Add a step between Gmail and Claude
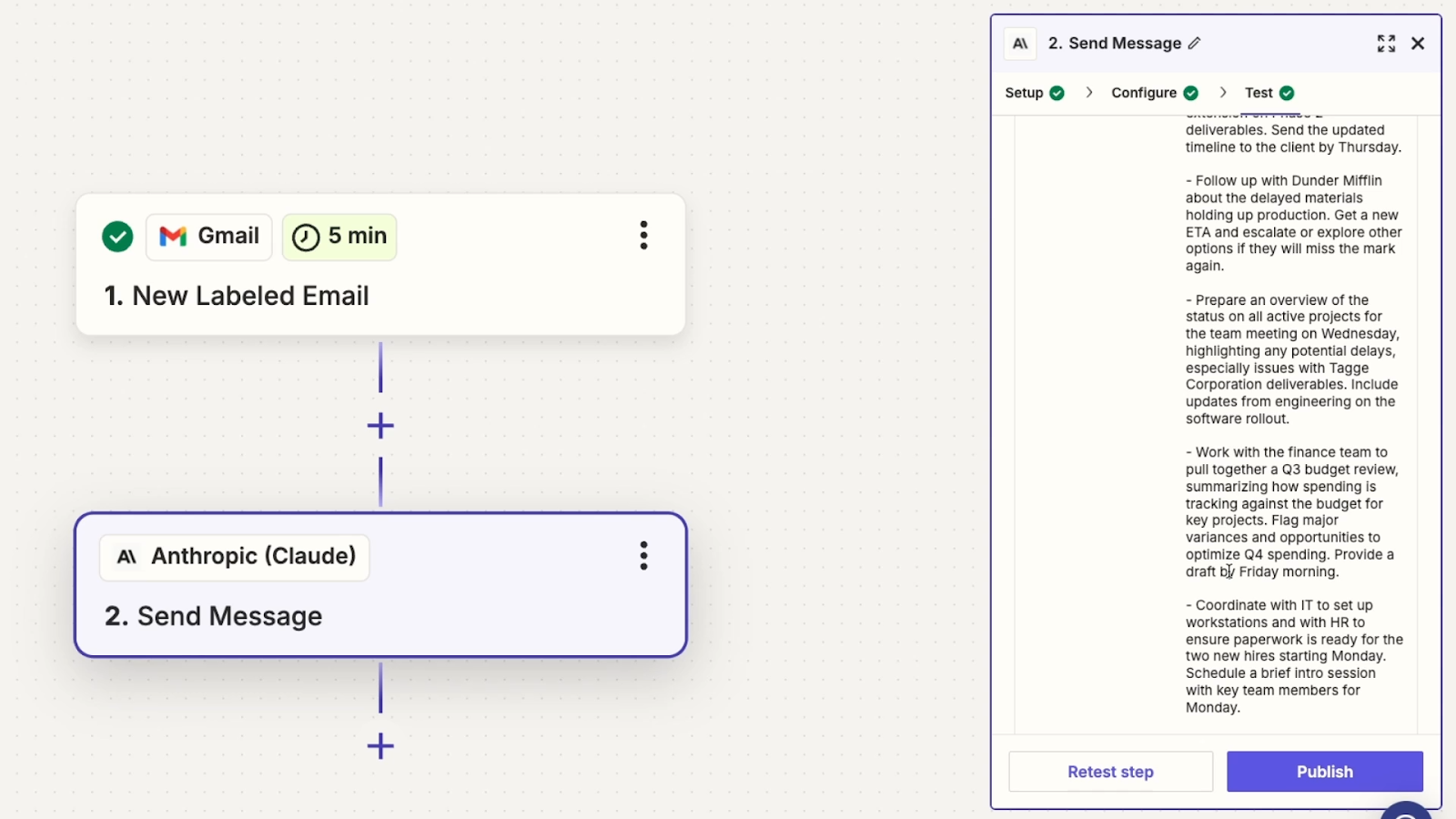Viewport: 1456px width, 819px height. [380, 425]
